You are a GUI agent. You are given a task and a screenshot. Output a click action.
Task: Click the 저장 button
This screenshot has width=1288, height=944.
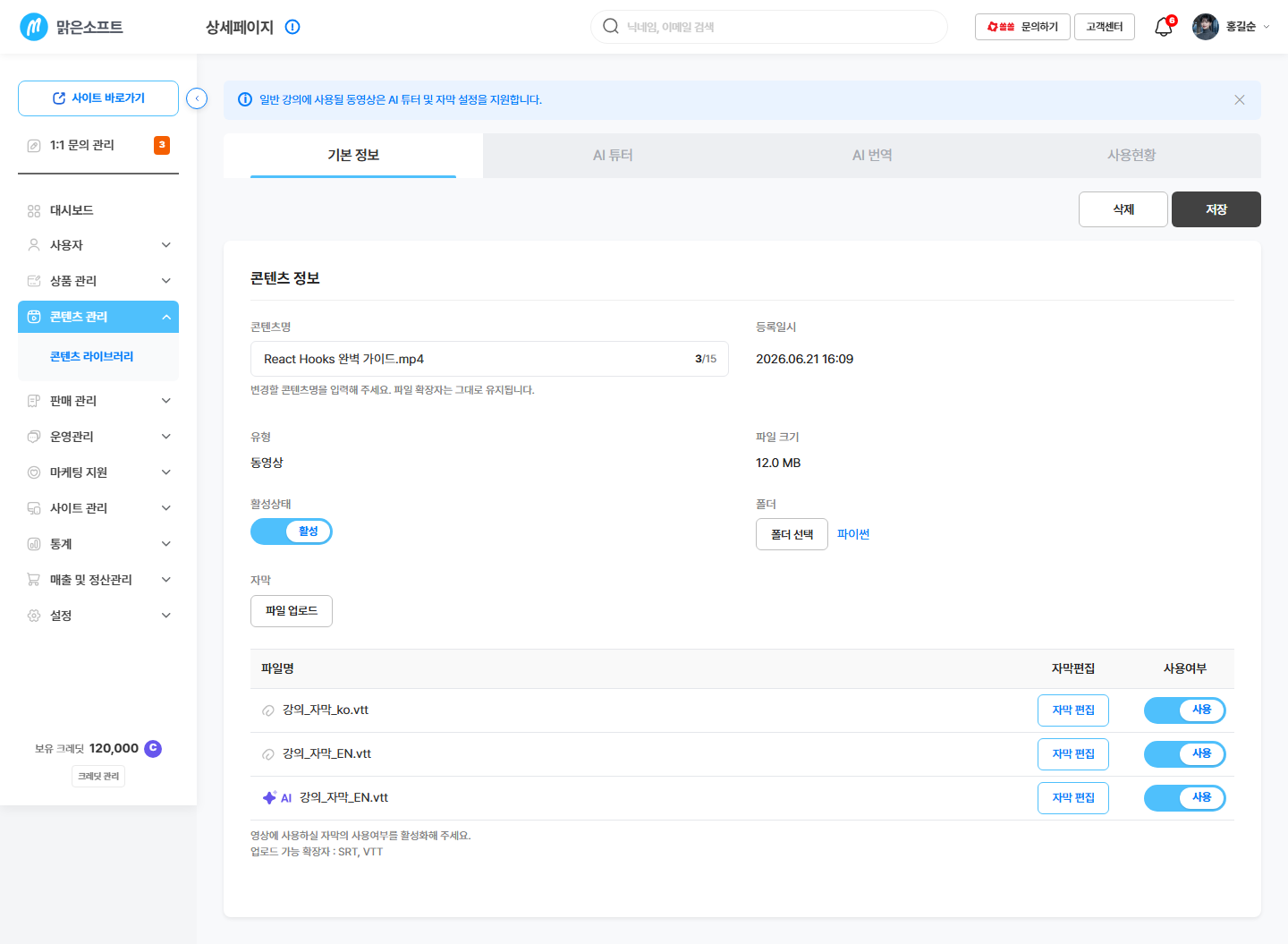point(1216,209)
